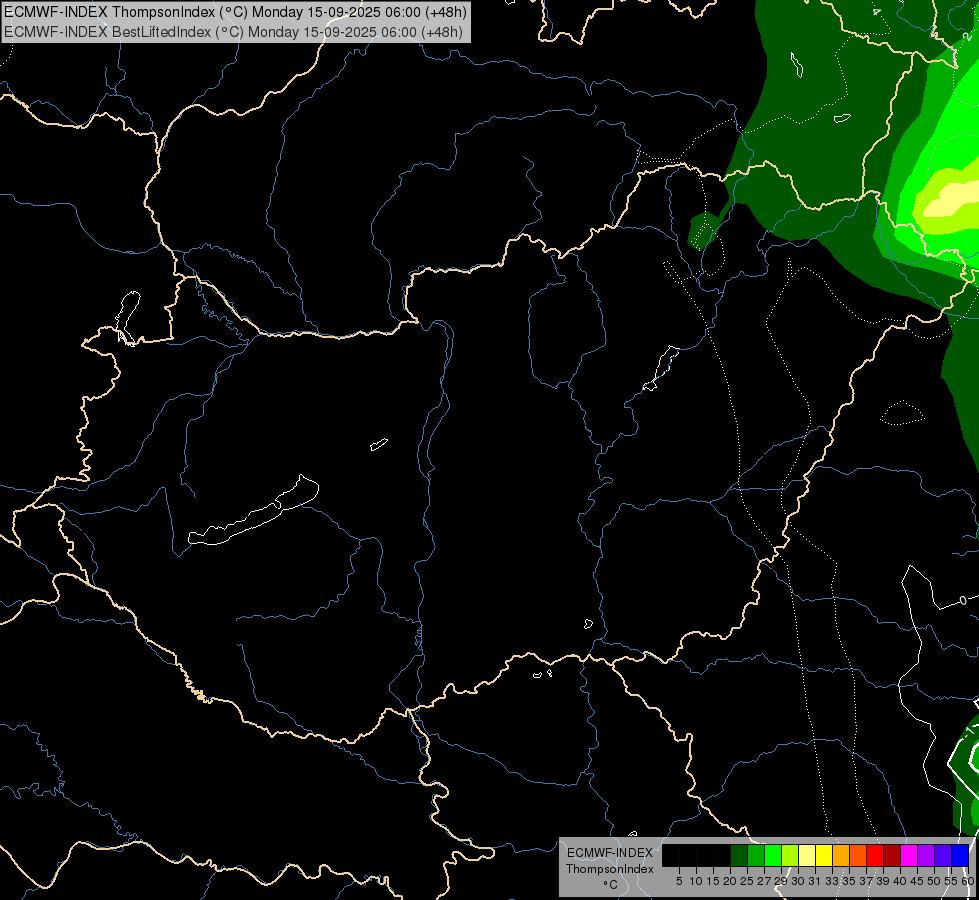Click the purple 45–50 legend swatch

pos(925,855)
